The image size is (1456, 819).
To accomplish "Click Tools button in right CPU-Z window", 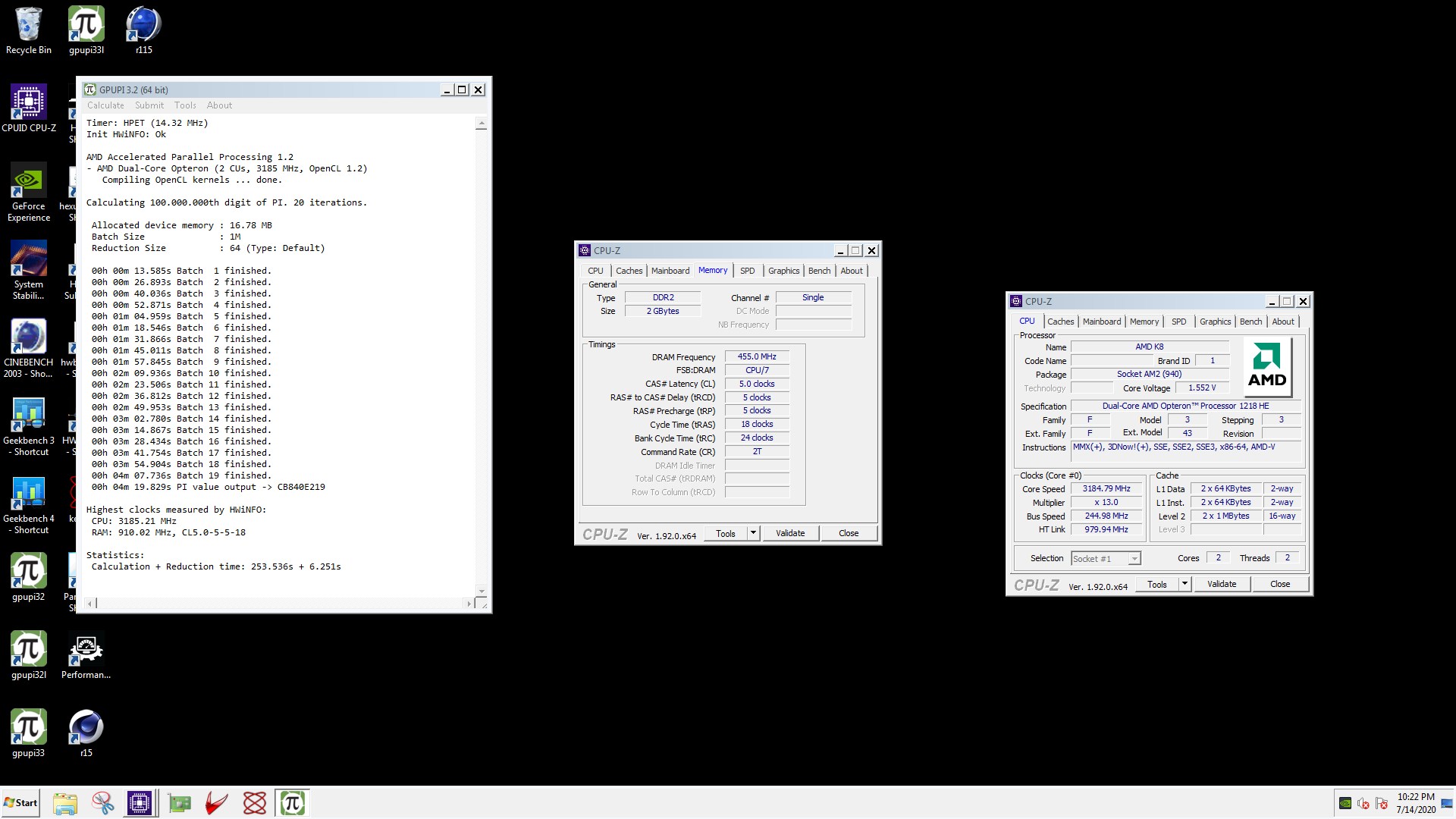I will 1157,584.
